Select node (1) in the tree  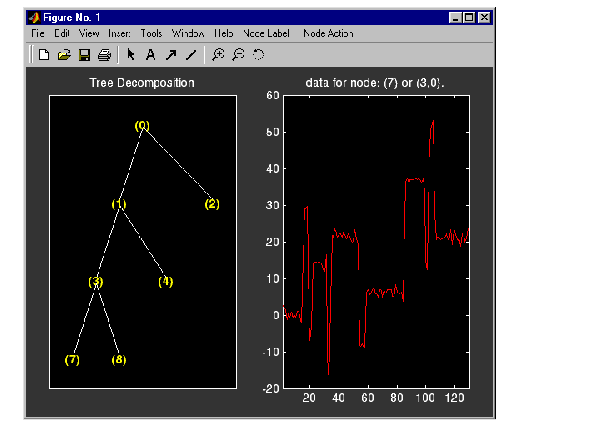(119, 204)
